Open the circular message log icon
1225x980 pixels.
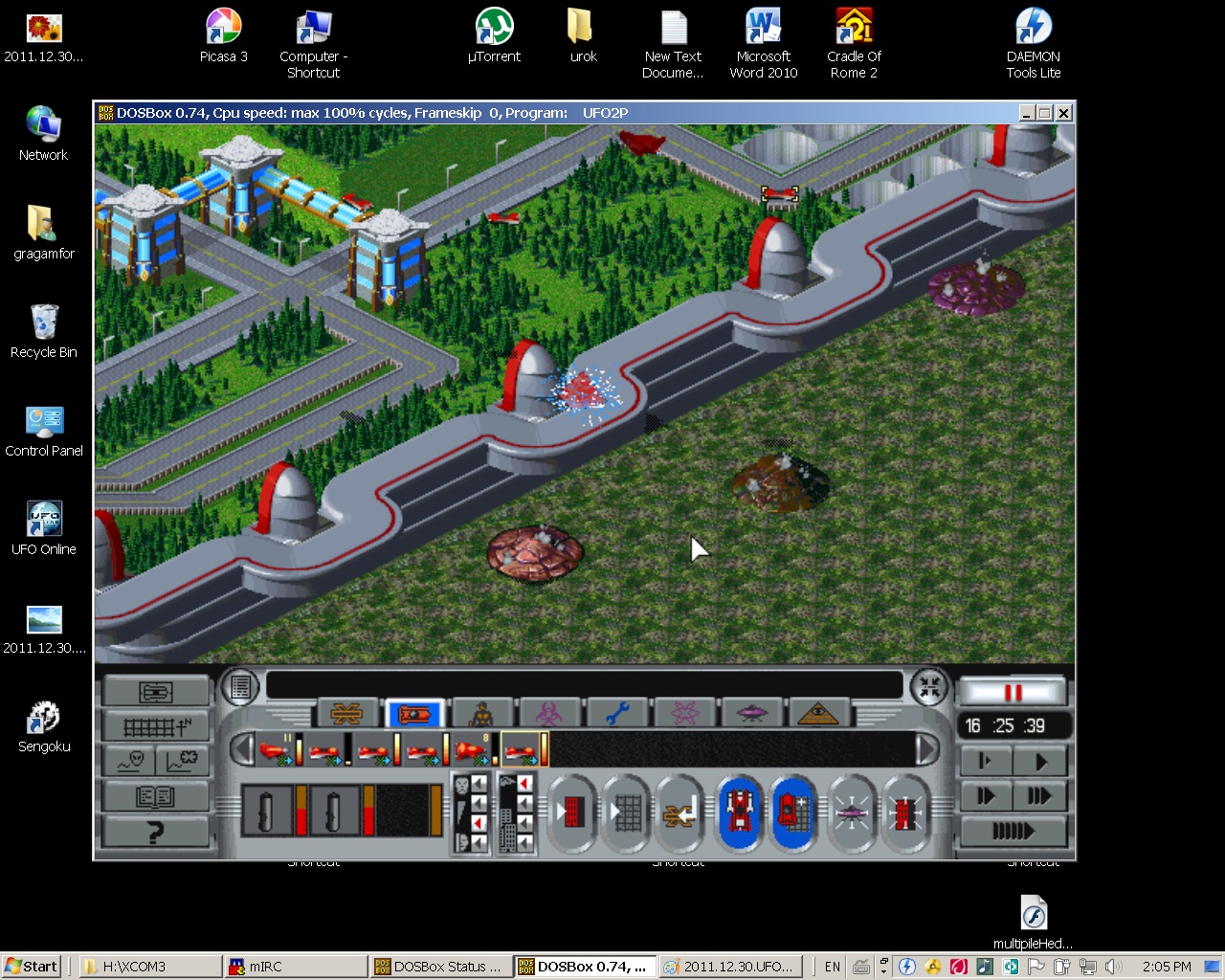click(x=240, y=686)
